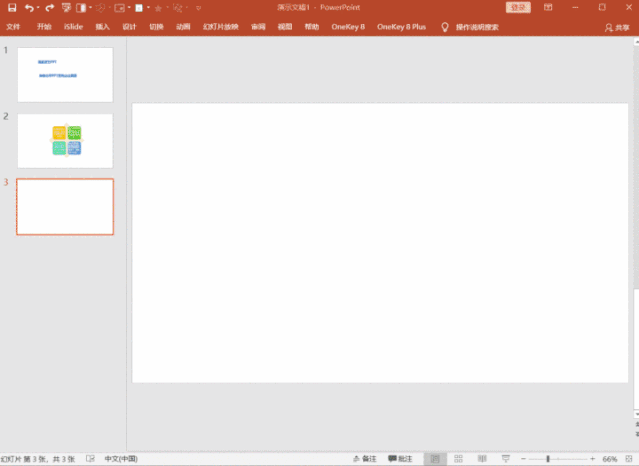Toggle Normal view button in status bar
Screen dimensions: 639x466
coord(434,458)
